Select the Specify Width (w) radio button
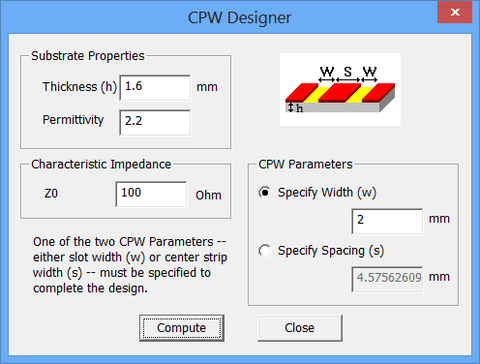This screenshot has width=480, height=364. [x=265, y=193]
